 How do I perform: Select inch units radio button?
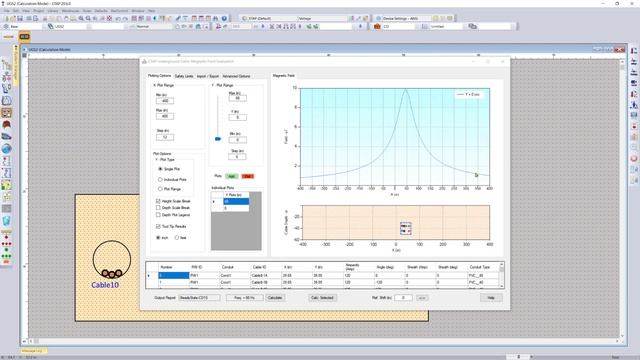click(158, 238)
